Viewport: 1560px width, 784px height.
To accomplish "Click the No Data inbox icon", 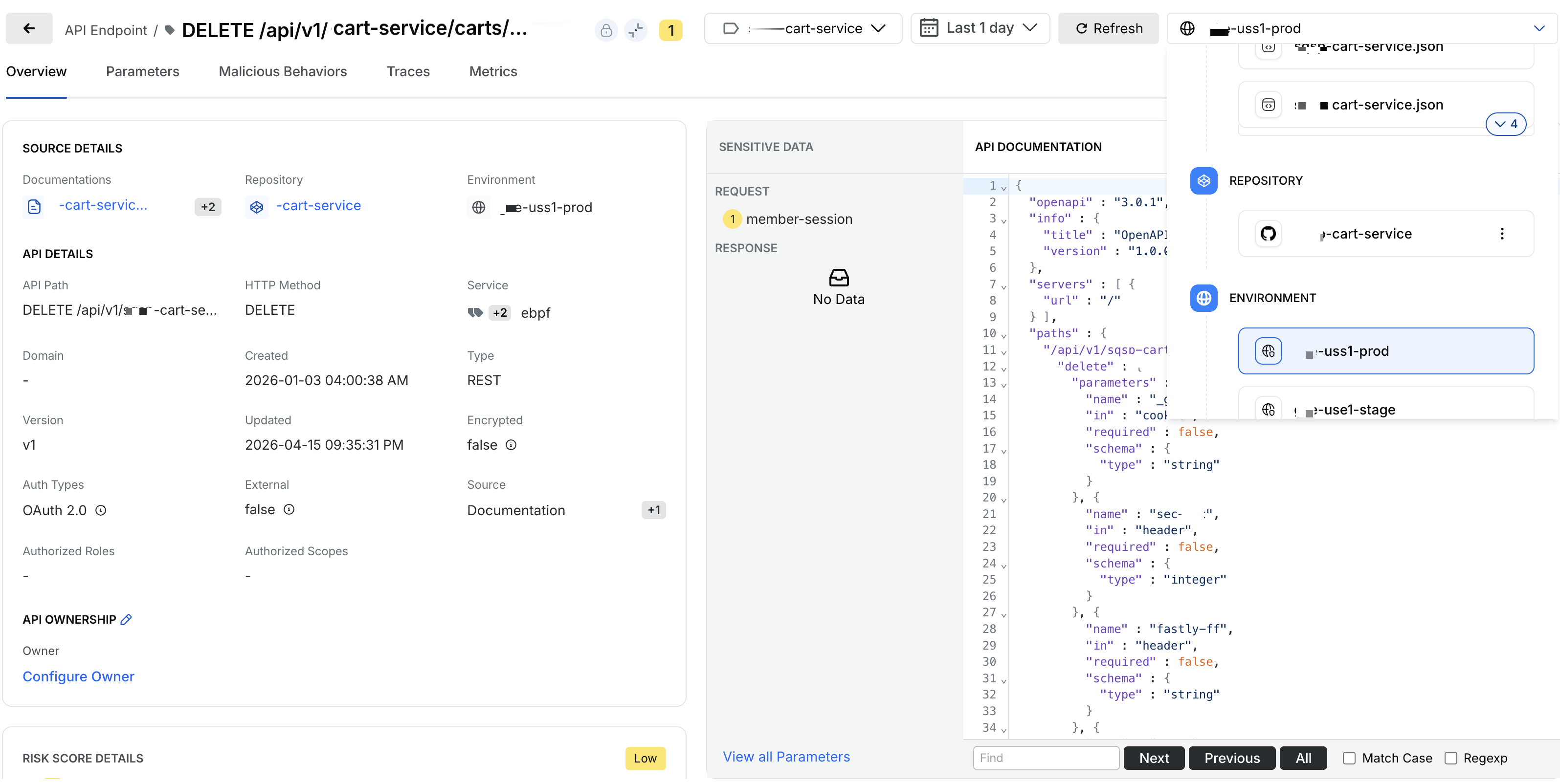I will (x=839, y=278).
